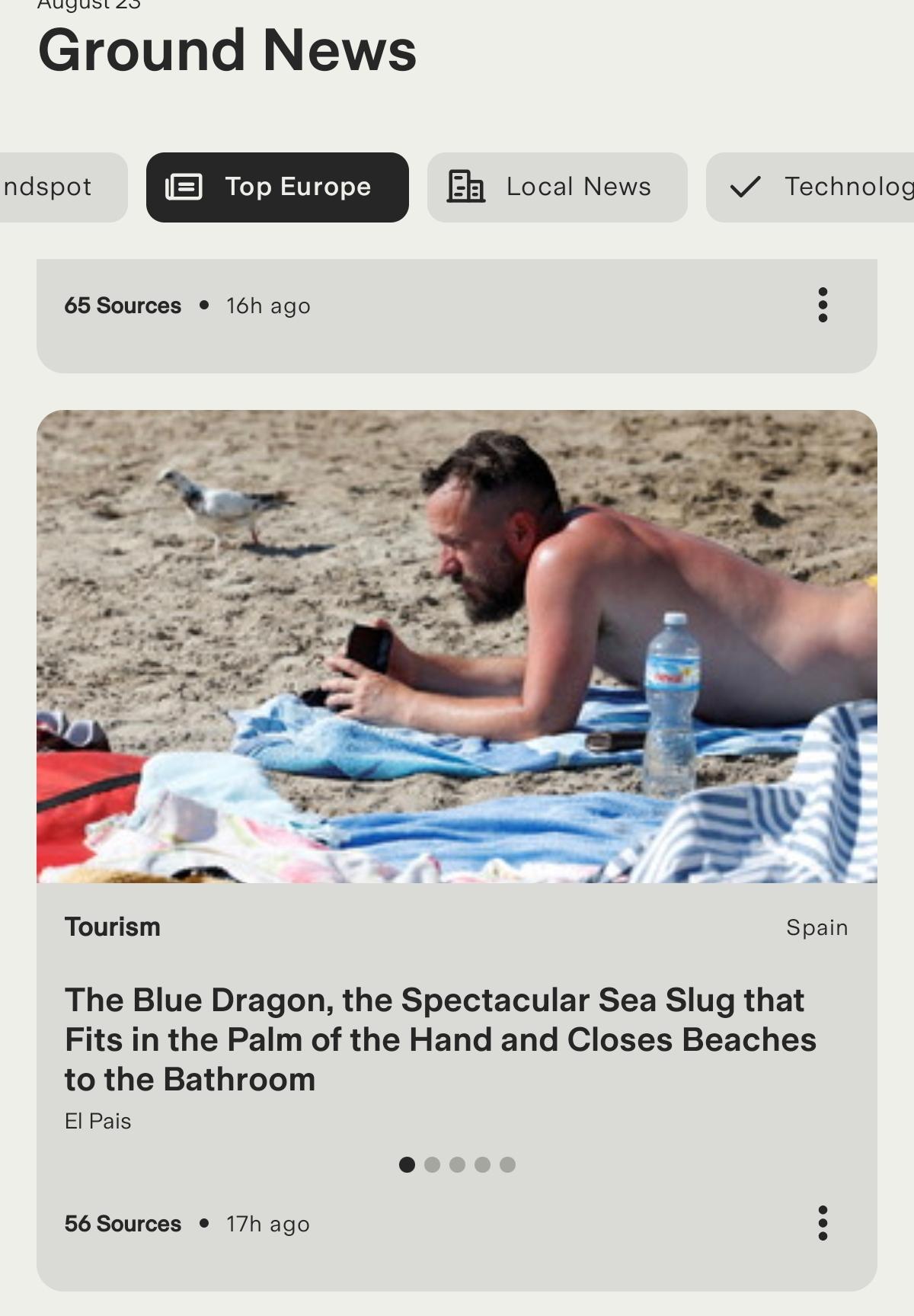Click the newspaper icon in the Top Europe tab

coord(184,187)
